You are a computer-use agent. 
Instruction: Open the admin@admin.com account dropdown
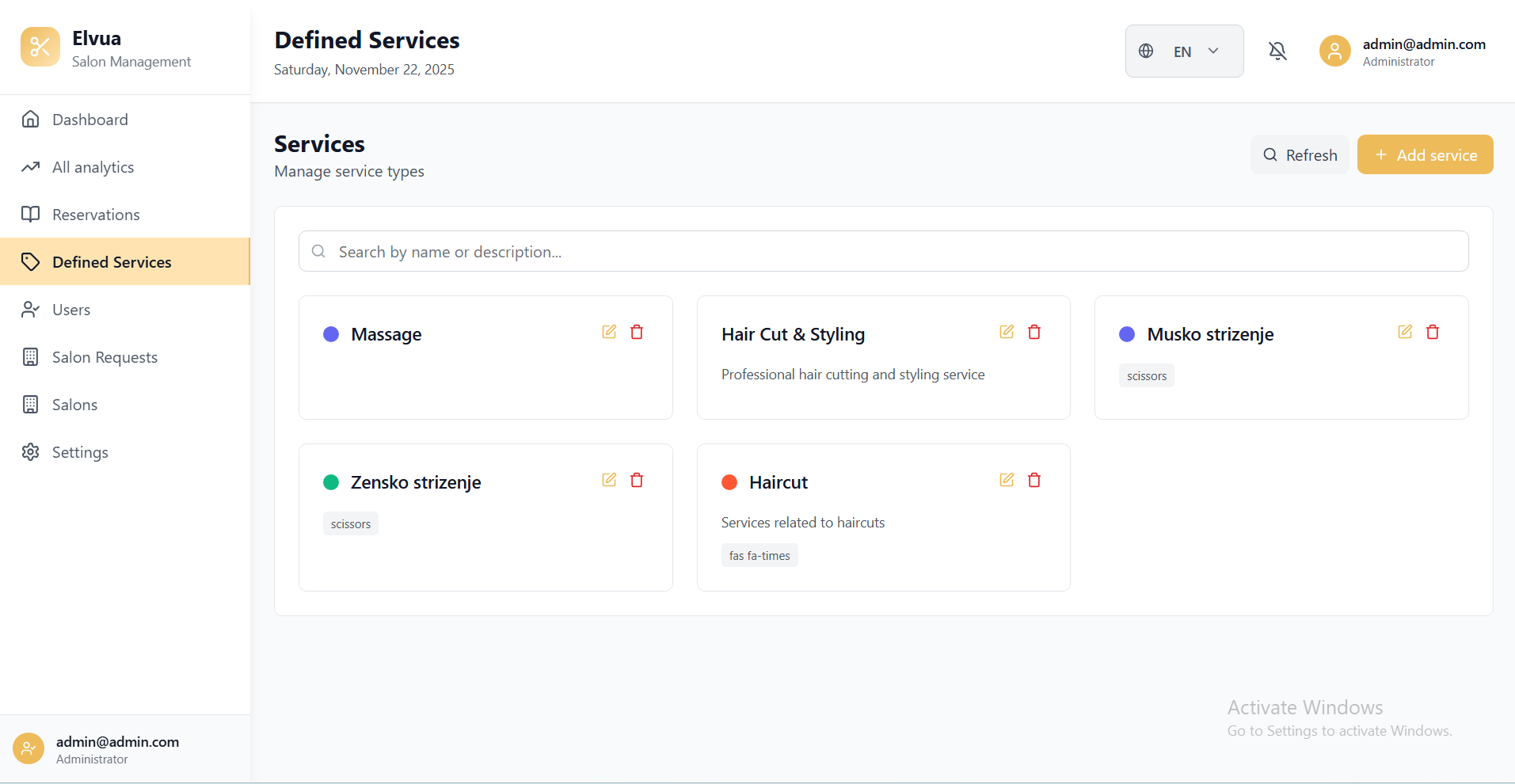tap(1423, 51)
